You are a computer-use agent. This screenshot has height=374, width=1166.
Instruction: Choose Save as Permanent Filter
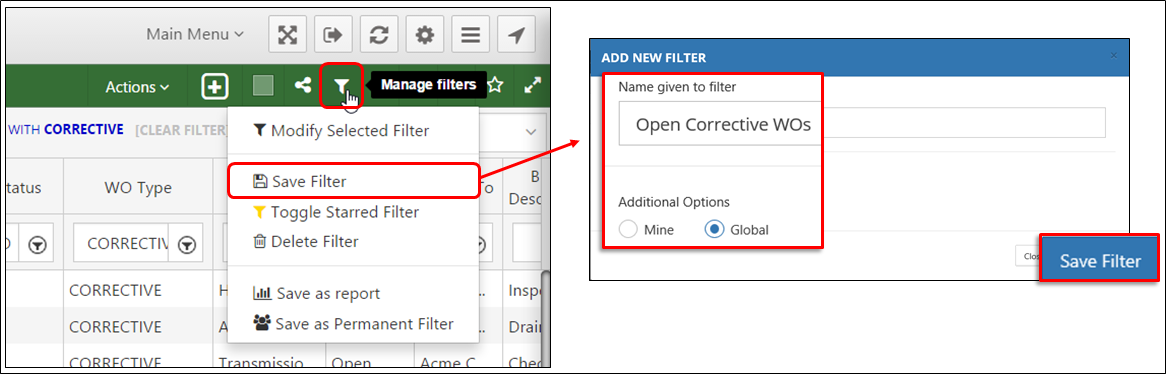(353, 324)
